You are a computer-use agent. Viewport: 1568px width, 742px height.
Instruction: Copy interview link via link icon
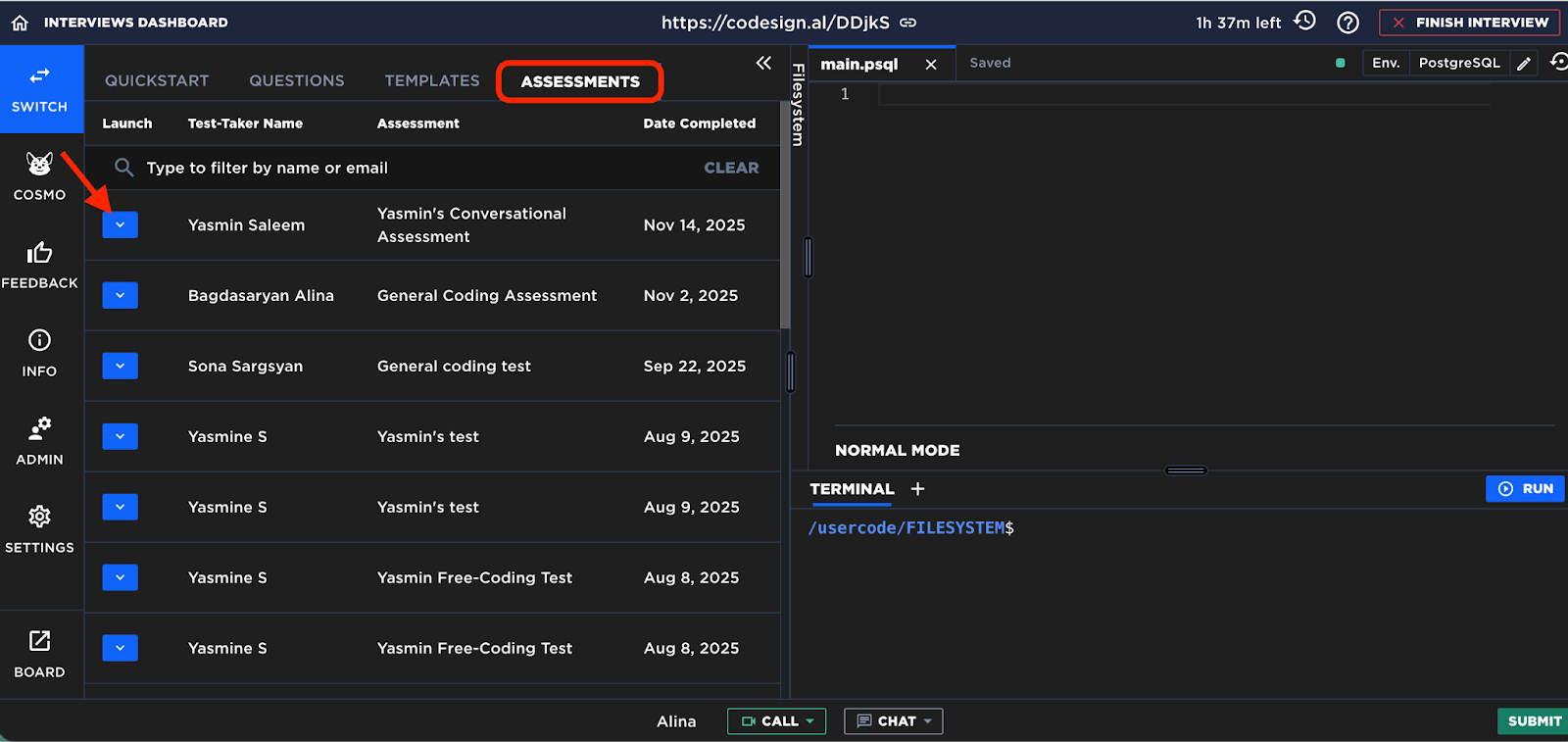pos(908,23)
